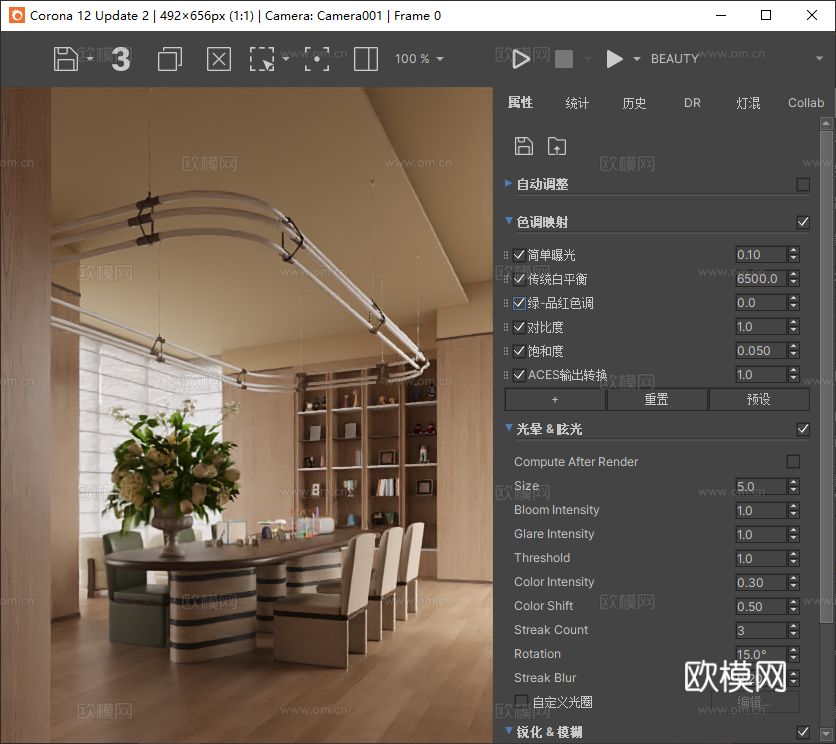Image resolution: width=836 pixels, height=744 pixels.
Task: Start rendering with the play icon
Action: [x=521, y=58]
